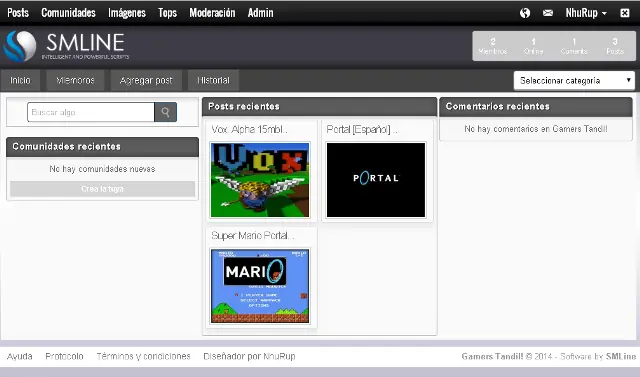640x377 pixels.
Task: Click the Posts stat counter
Action: pos(615,46)
